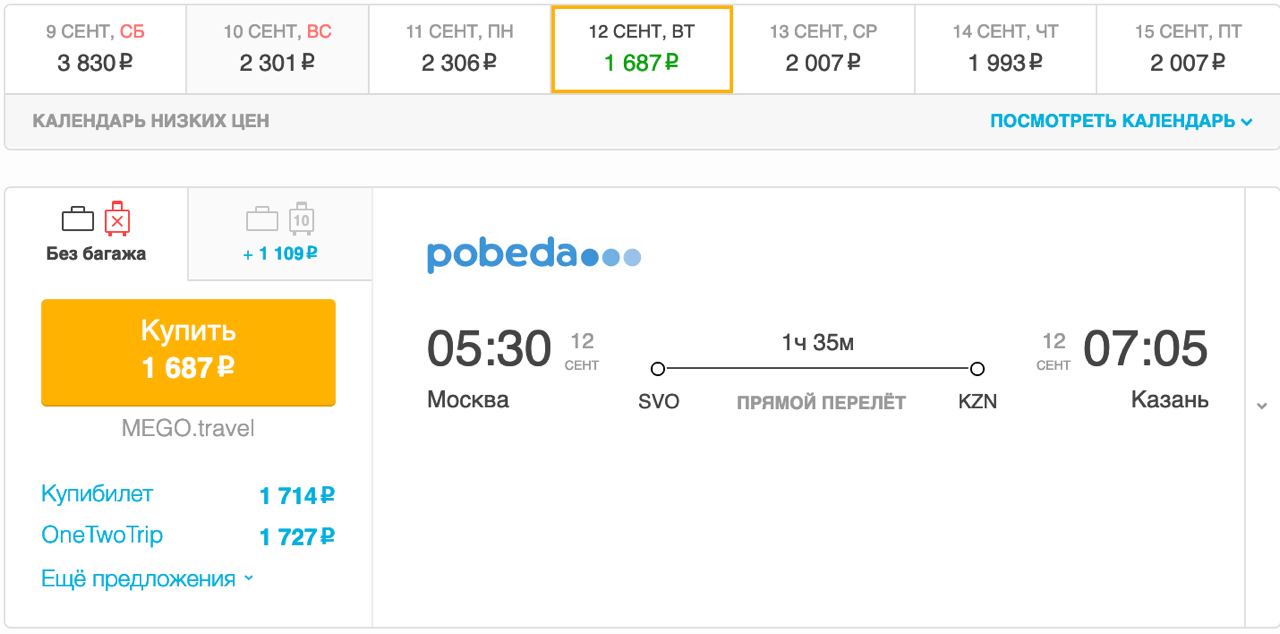Select the Без багажа fare tab
Viewport: 1280px width, 634px height.
pyautogui.click(x=96, y=233)
